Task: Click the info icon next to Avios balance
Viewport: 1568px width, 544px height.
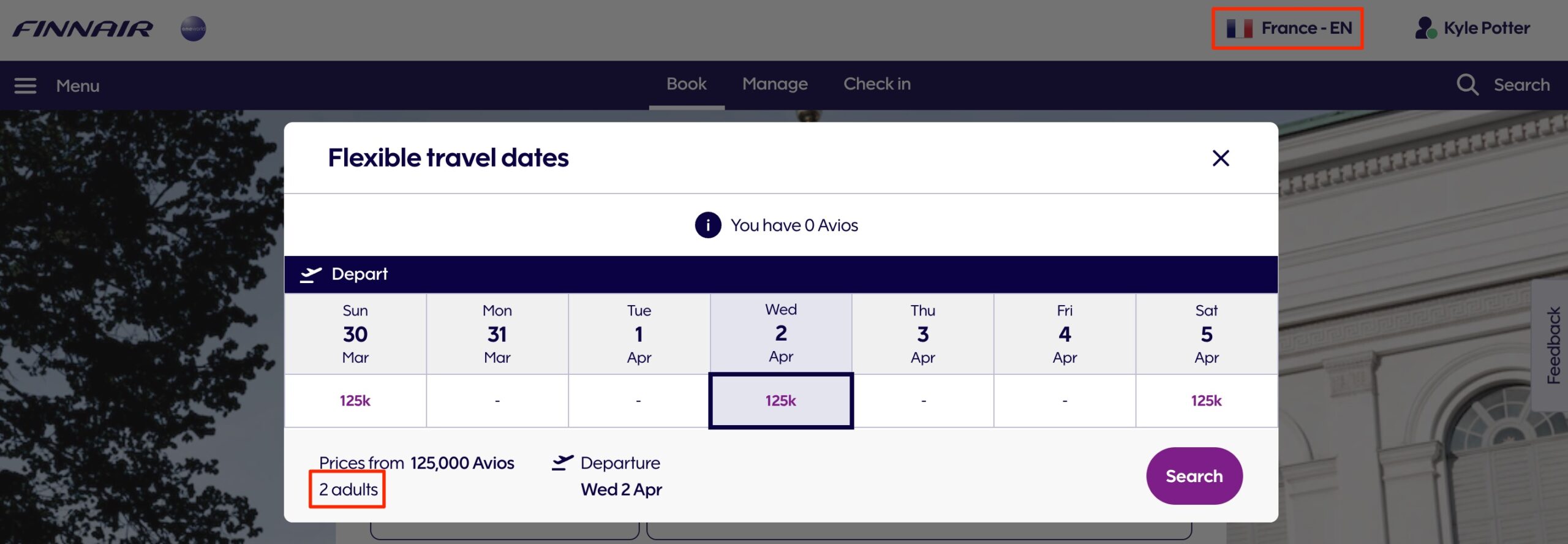Action: (707, 225)
